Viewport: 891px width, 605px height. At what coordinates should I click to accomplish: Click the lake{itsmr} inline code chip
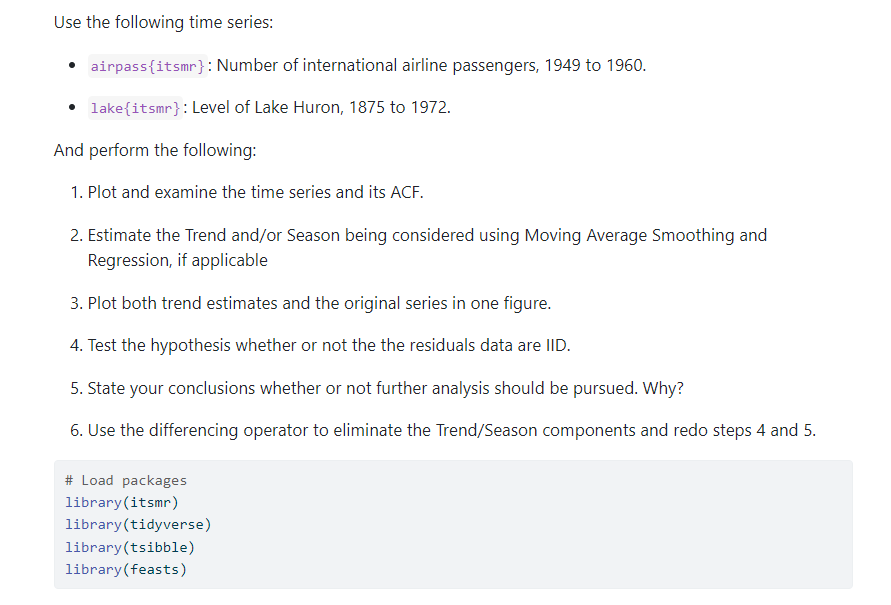tap(135, 108)
